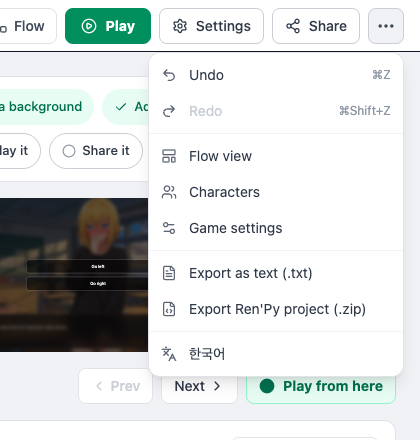
Task: Click Play from here button
Action: [x=321, y=387]
